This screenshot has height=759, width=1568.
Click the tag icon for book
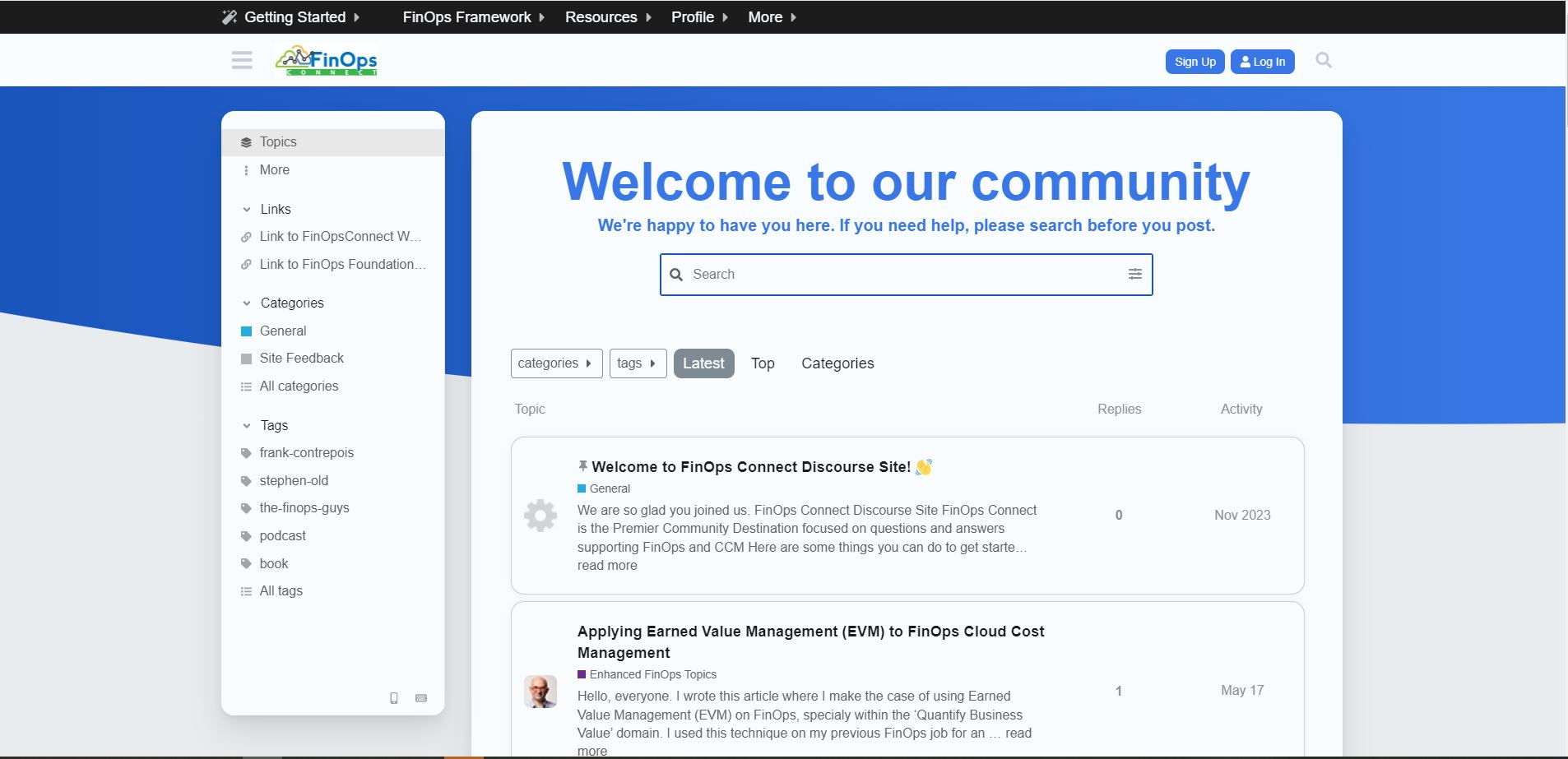click(246, 564)
